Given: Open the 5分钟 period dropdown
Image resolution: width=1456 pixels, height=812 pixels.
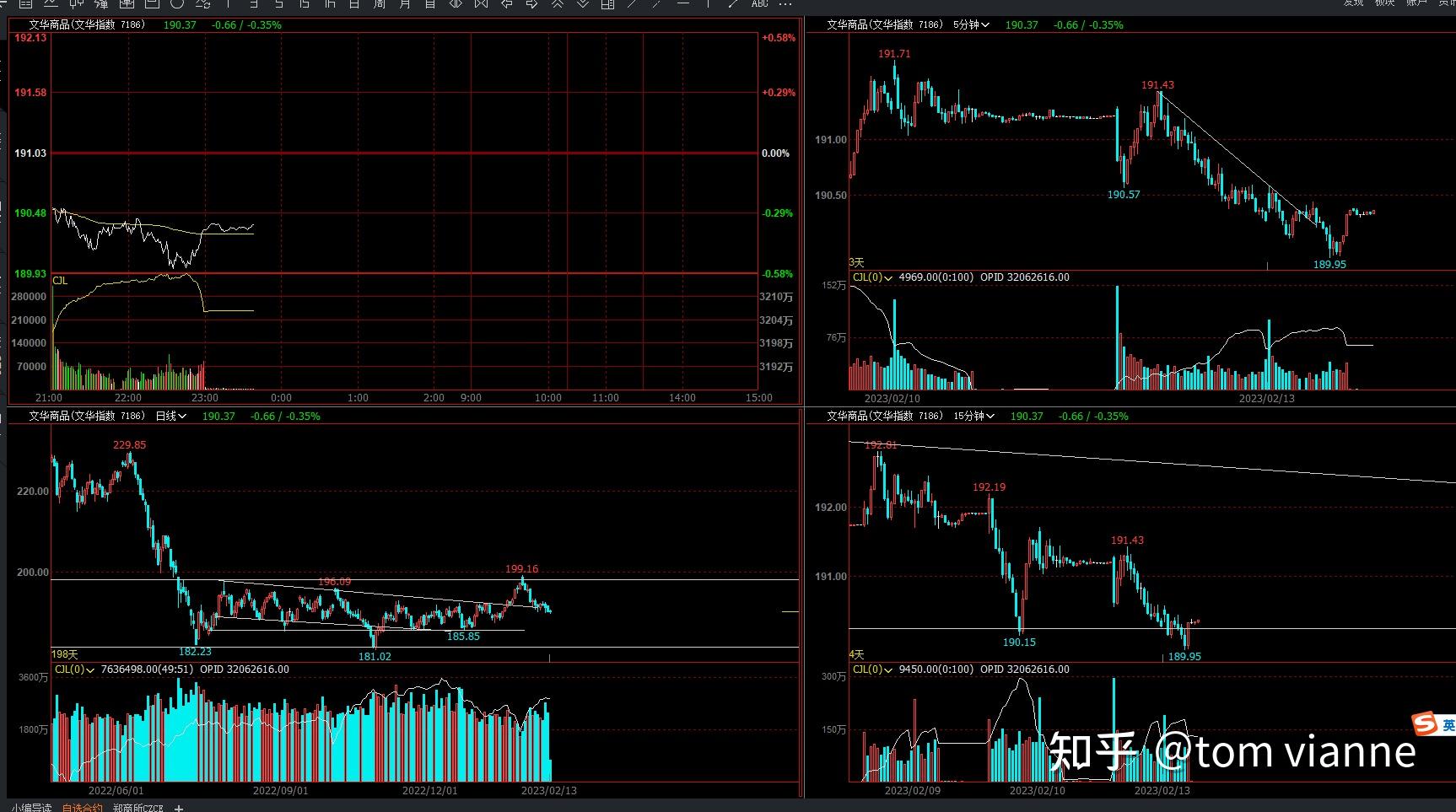Looking at the screenshot, I should (971, 25).
